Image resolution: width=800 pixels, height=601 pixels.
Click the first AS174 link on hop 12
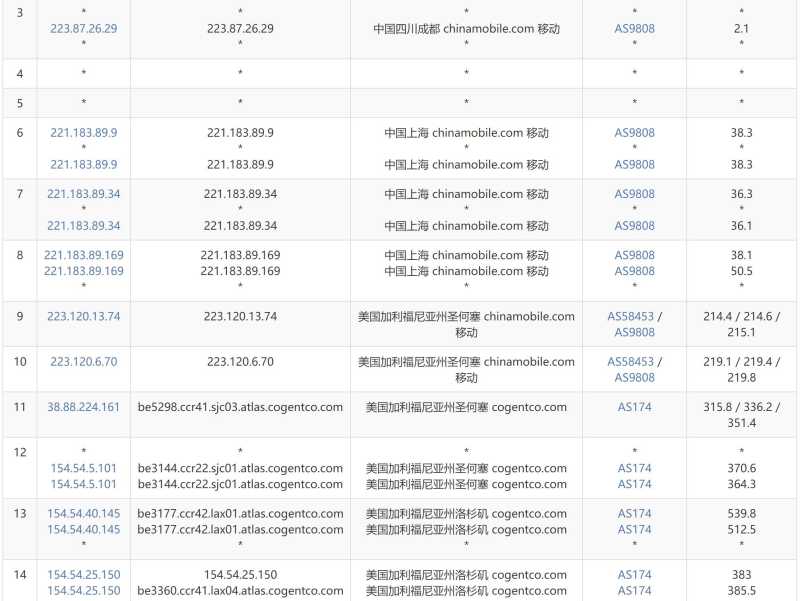click(x=633, y=468)
